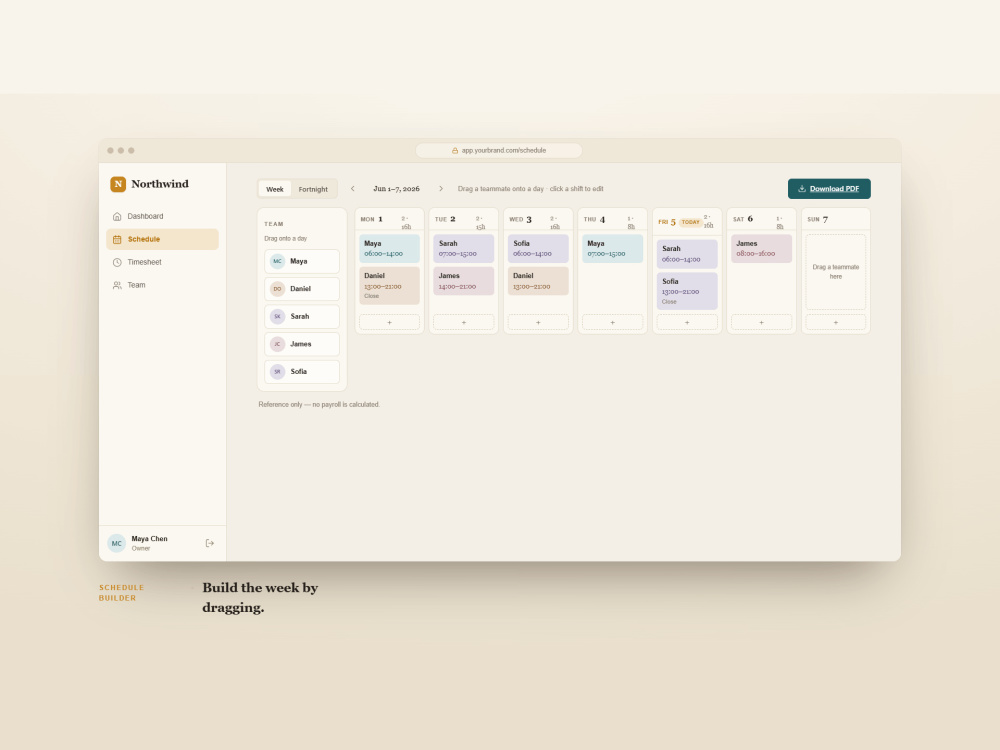Click the TODAY badge on Friday
This screenshot has height=750, width=1000.
coord(690,222)
